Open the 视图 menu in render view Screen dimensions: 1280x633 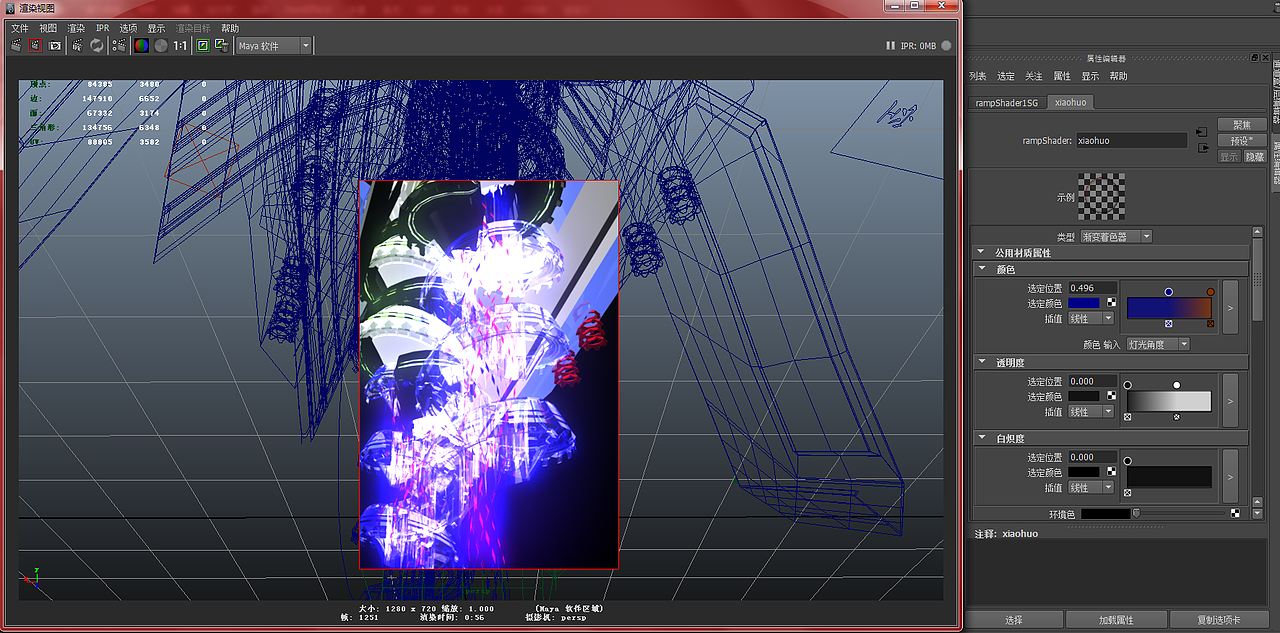tap(48, 29)
